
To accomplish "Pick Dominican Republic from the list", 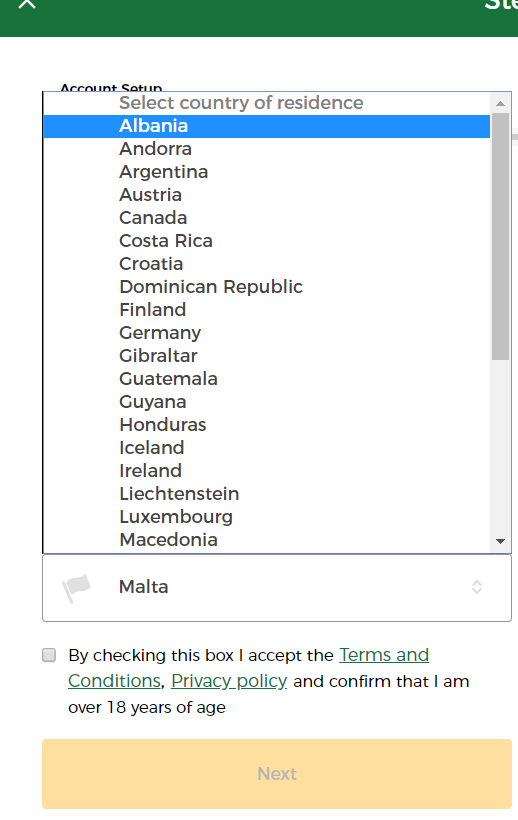I will point(267,287).
